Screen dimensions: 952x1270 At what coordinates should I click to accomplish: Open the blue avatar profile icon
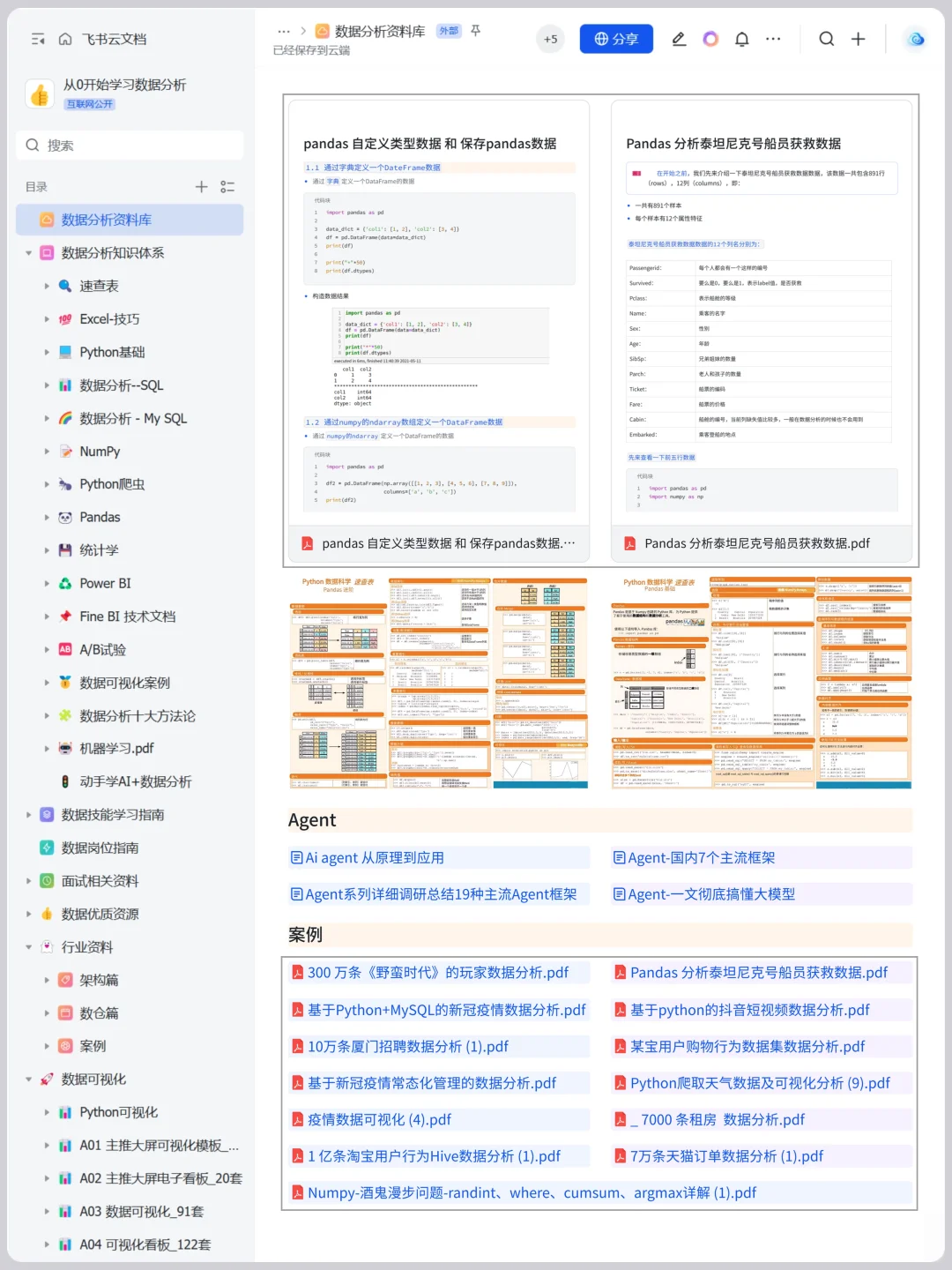[x=916, y=39]
